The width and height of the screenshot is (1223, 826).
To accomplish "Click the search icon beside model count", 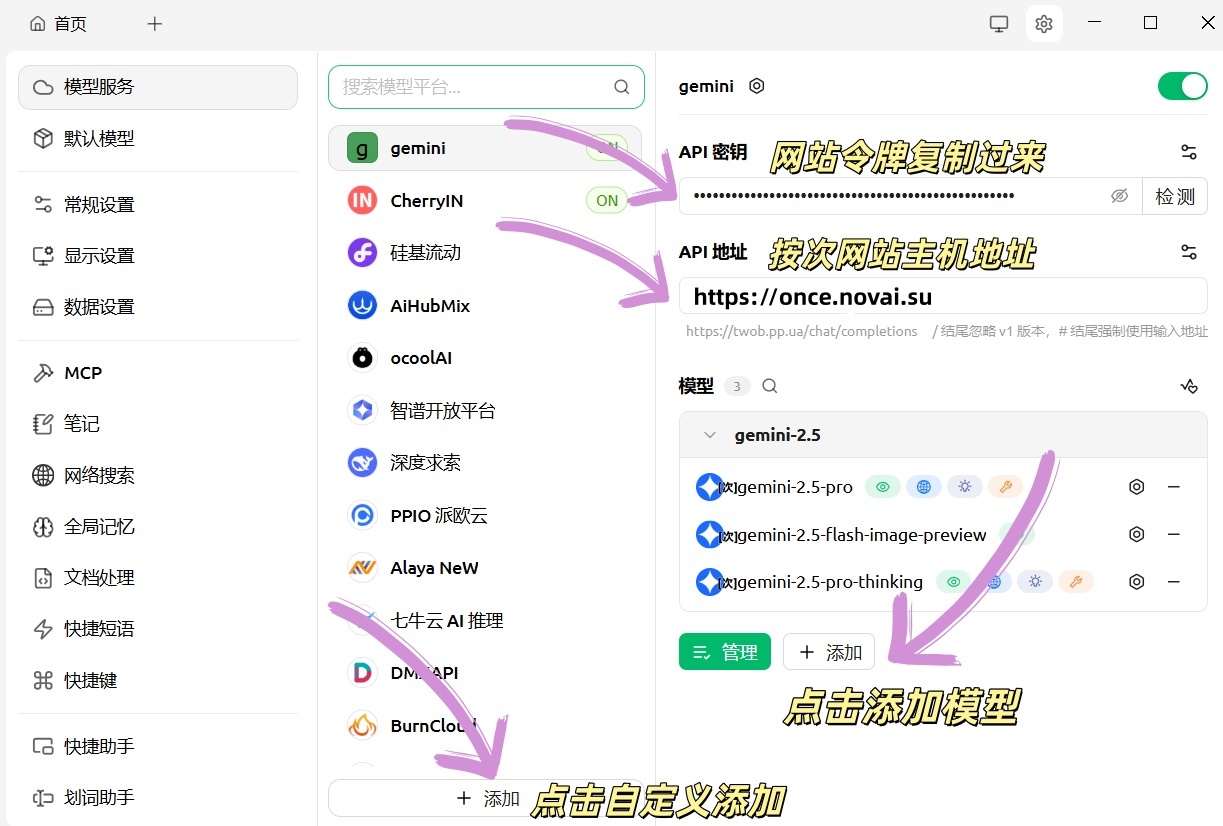I will (x=770, y=386).
